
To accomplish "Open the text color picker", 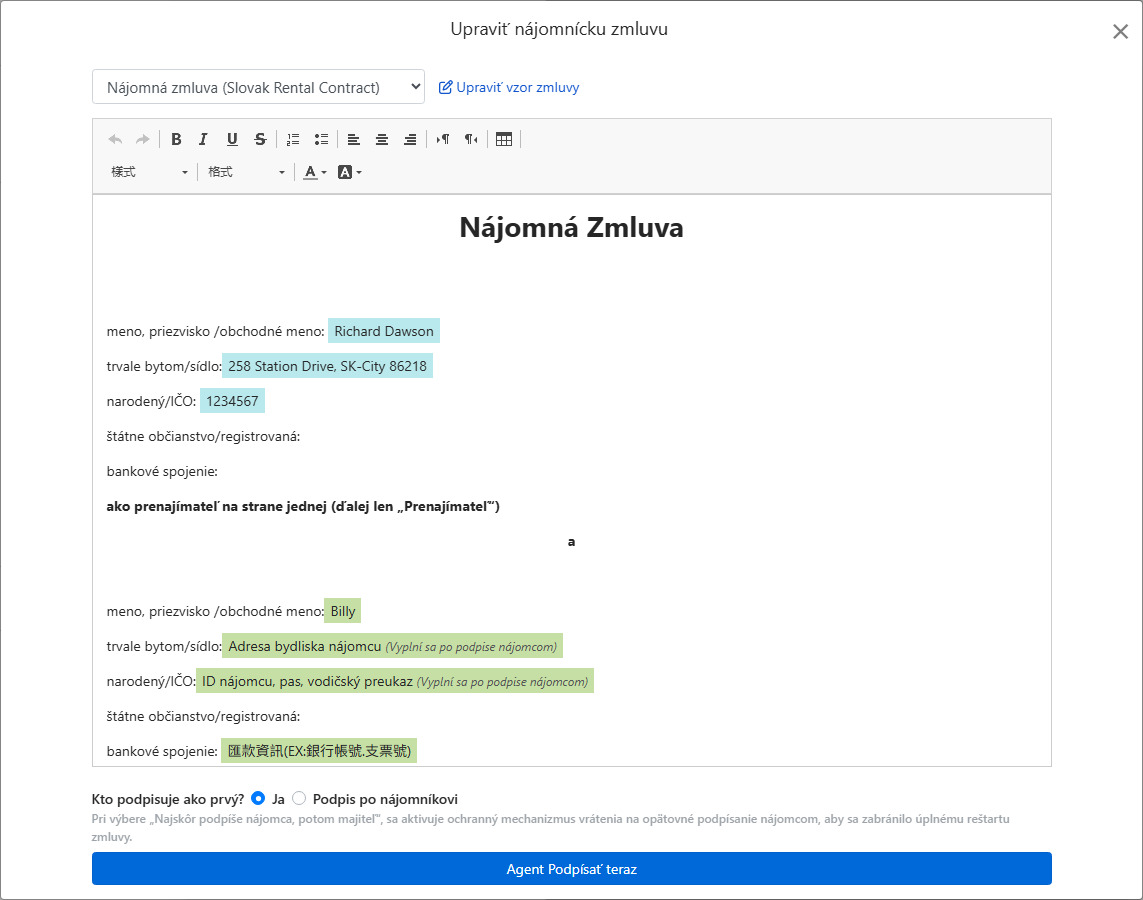I will click(315, 172).
